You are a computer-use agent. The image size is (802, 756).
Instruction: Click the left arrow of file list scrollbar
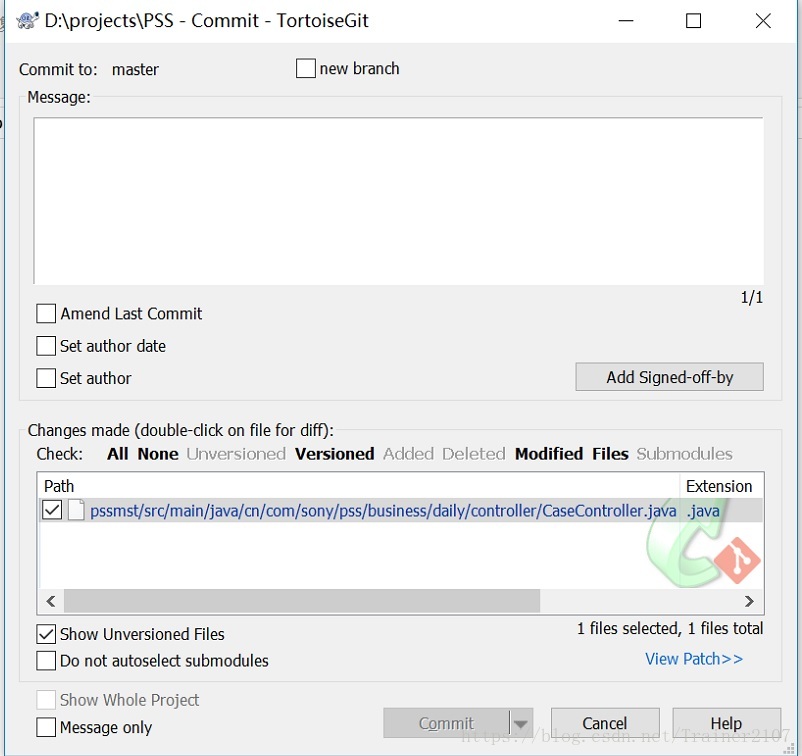[x=51, y=601]
